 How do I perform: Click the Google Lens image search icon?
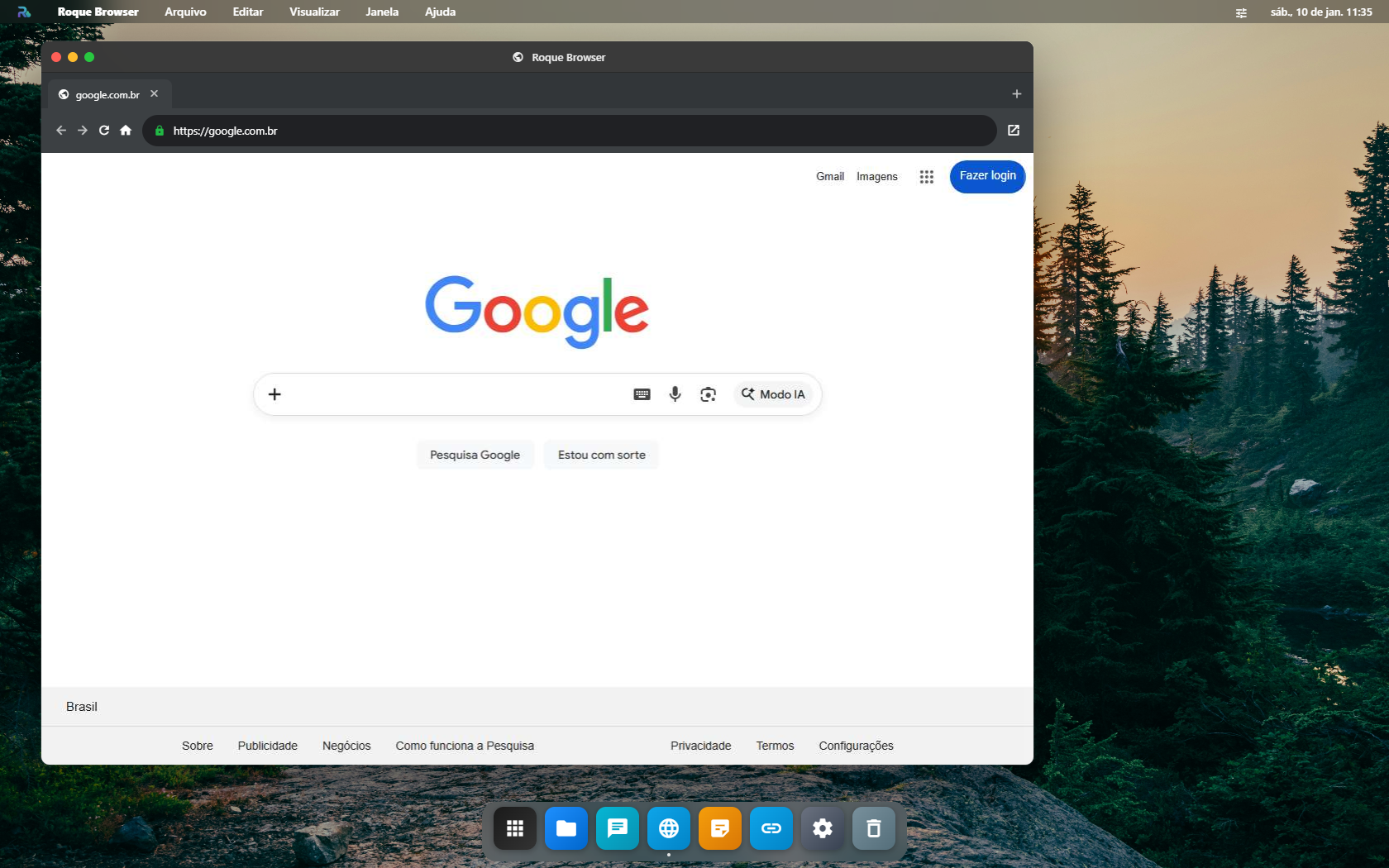coord(709,394)
